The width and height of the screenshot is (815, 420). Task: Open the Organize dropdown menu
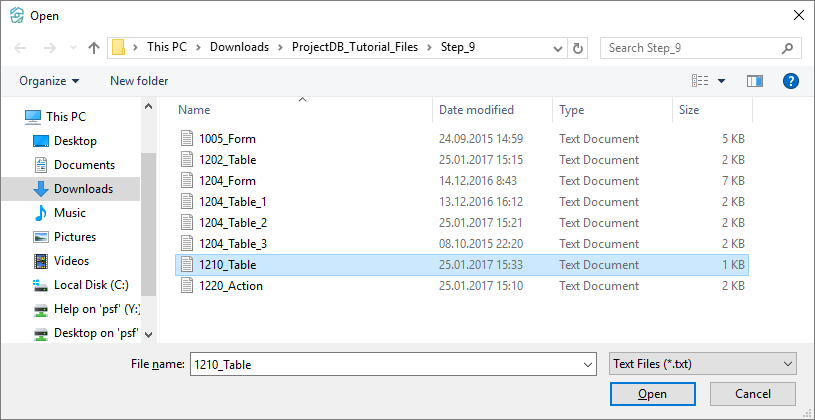(49, 81)
